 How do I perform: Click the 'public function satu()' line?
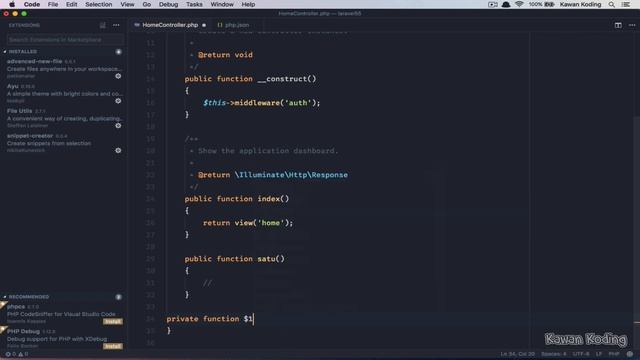[x=234, y=259]
